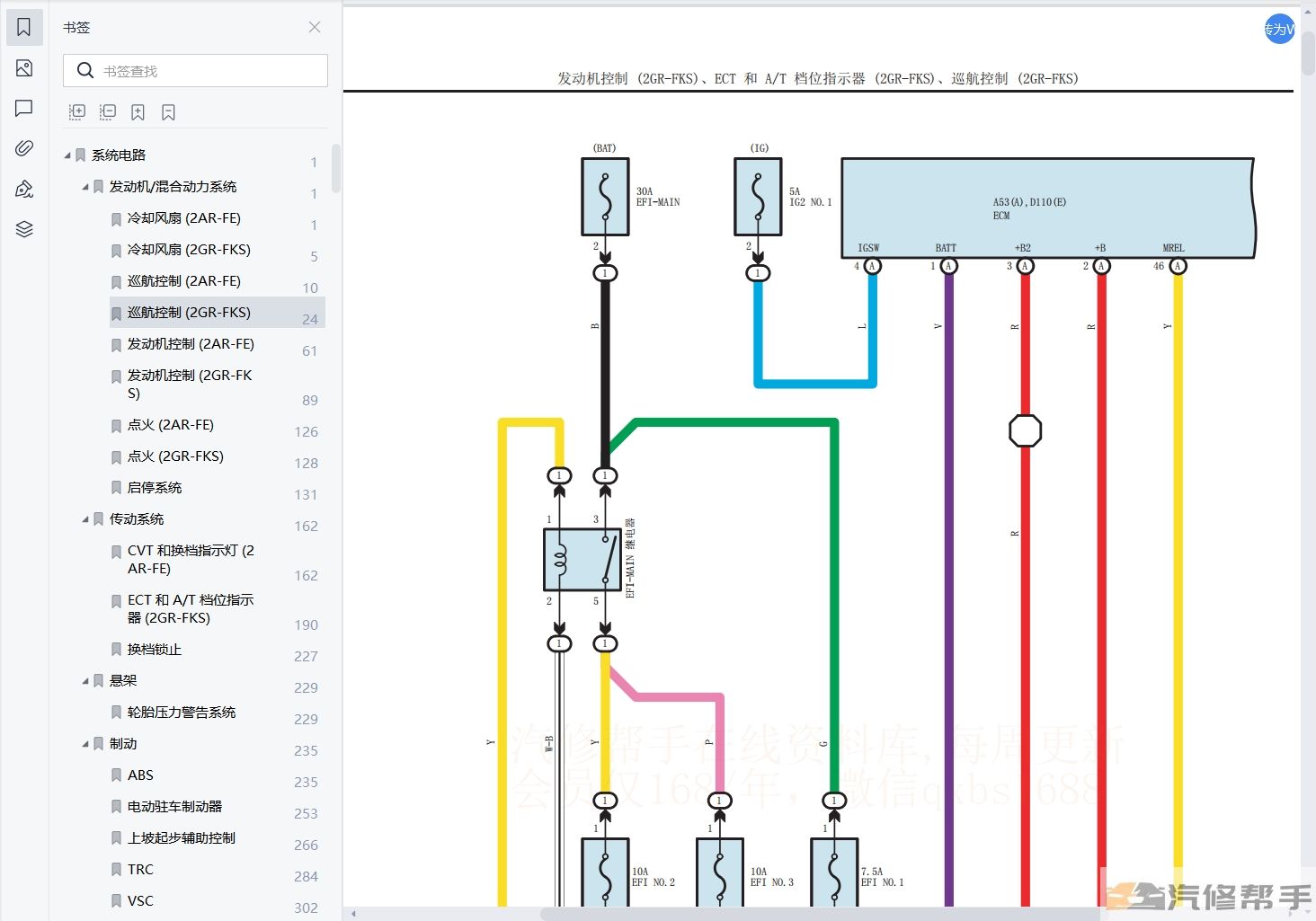Open the signature pen panel

(x=24, y=189)
